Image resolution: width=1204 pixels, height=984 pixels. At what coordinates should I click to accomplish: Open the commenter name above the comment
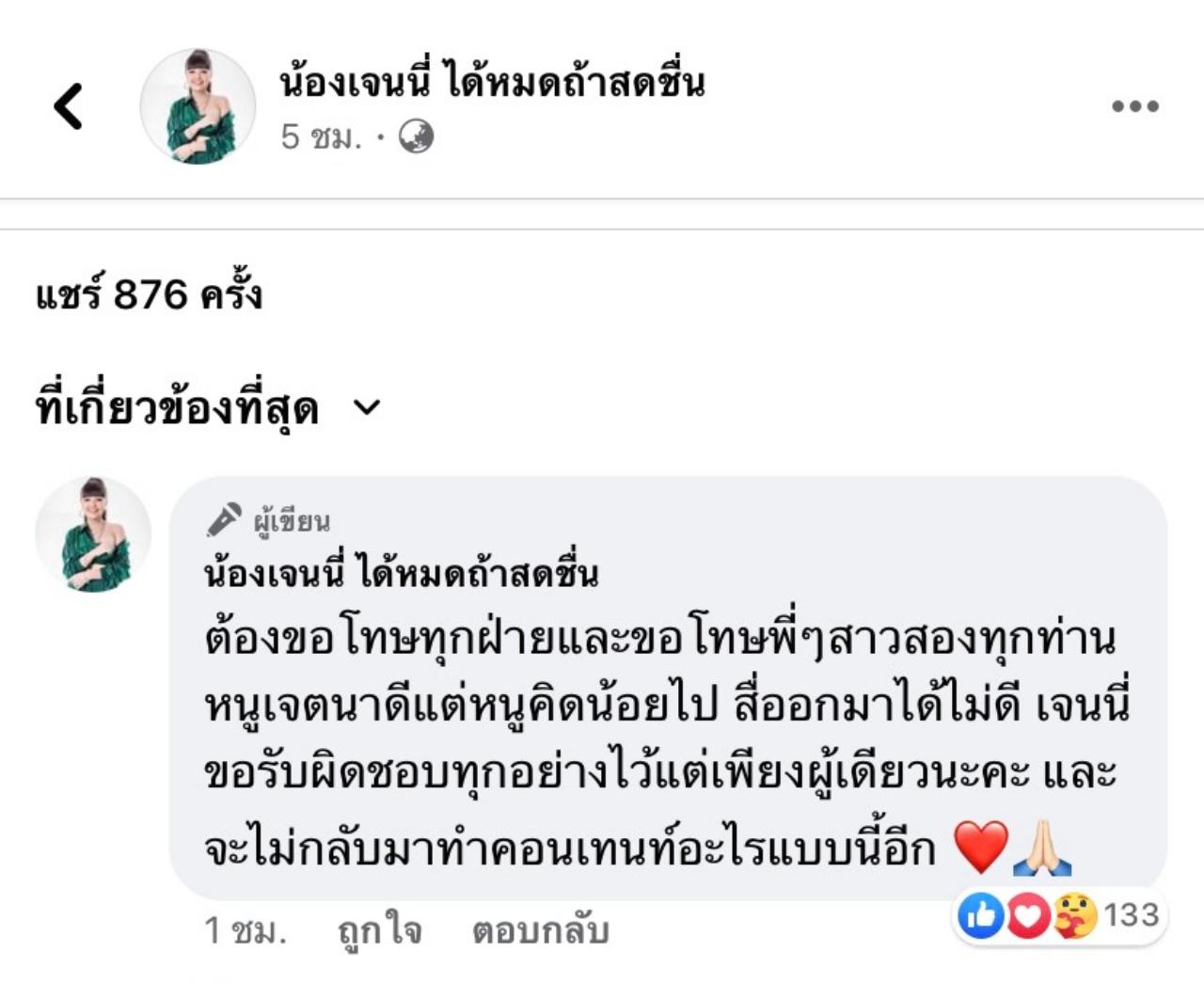click(401, 572)
